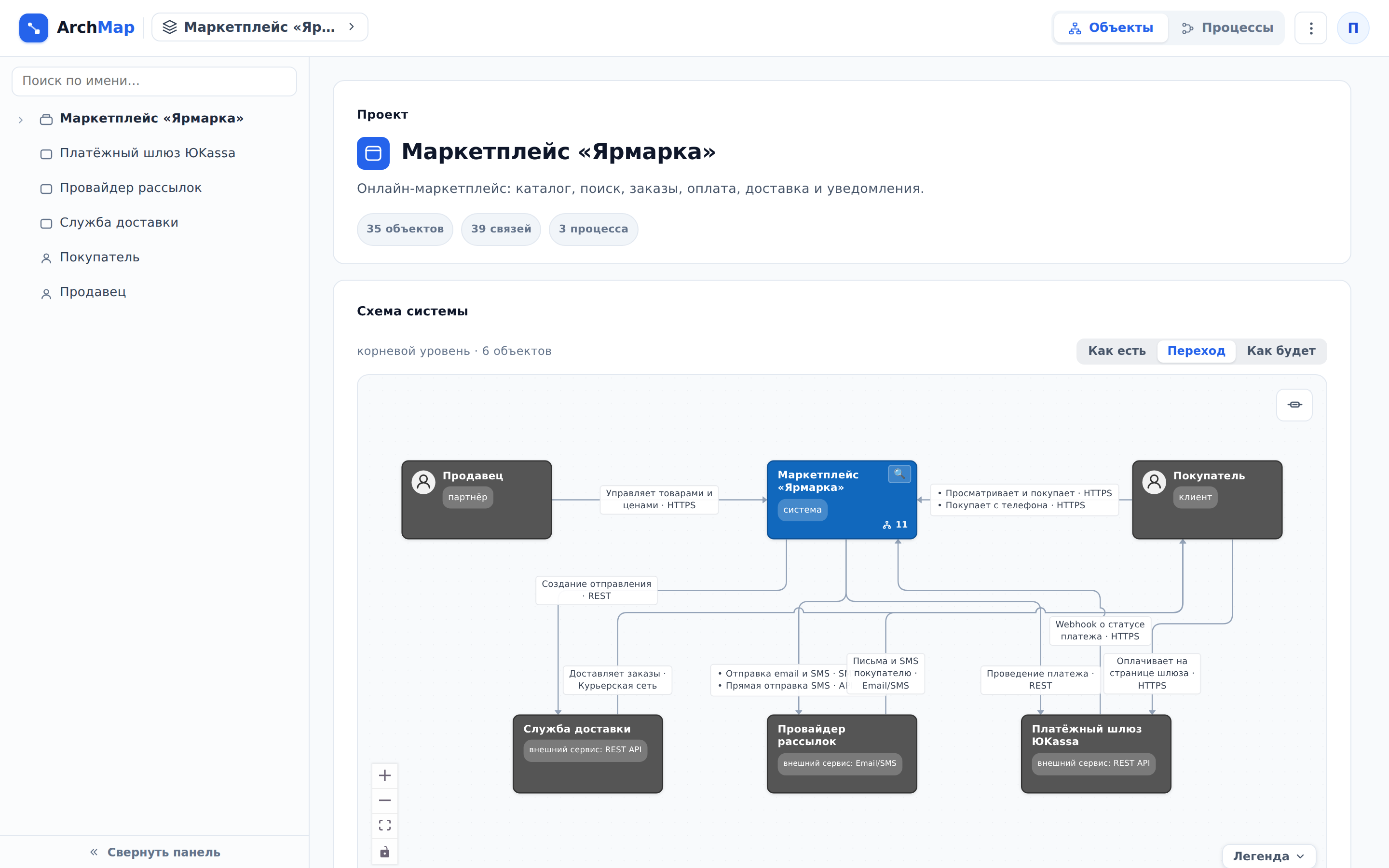Screen dimensions: 1389x868
Task: Click the Покупатель avatar icon in node
Action: [1154, 482]
